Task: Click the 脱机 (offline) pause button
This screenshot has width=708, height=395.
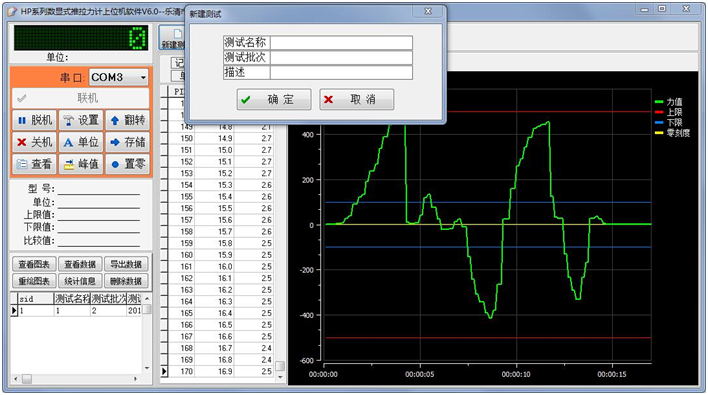Action: pos(35,120)
